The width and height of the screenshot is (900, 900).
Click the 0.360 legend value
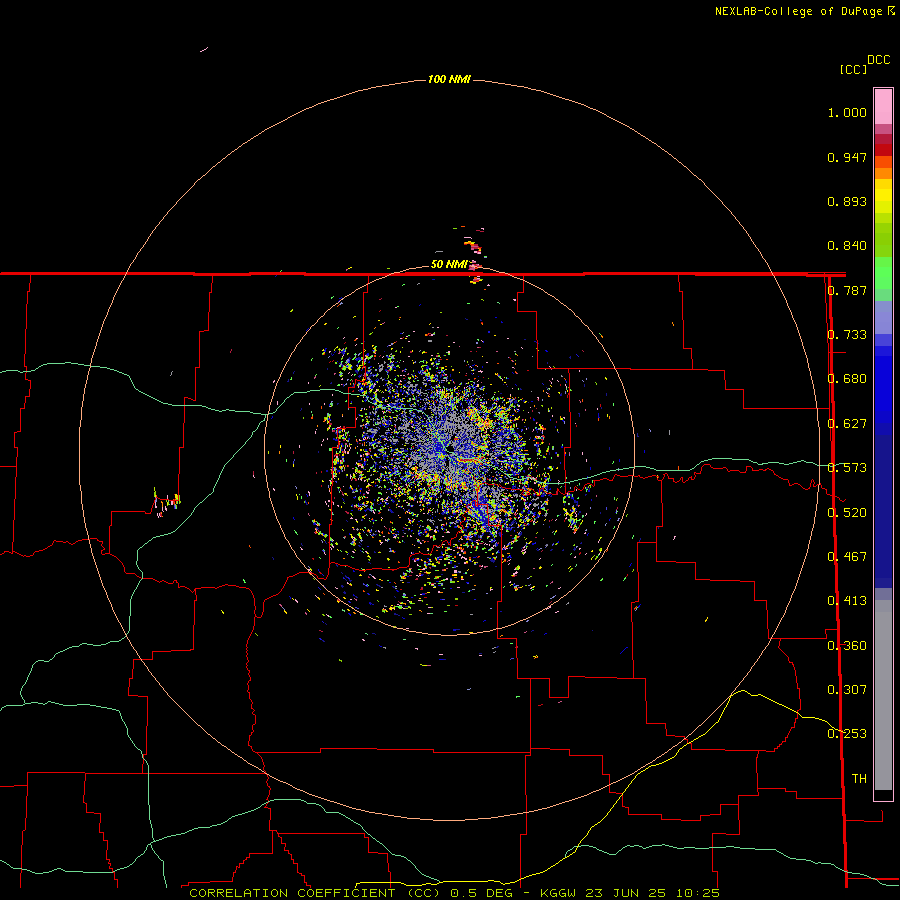(847, 646)
